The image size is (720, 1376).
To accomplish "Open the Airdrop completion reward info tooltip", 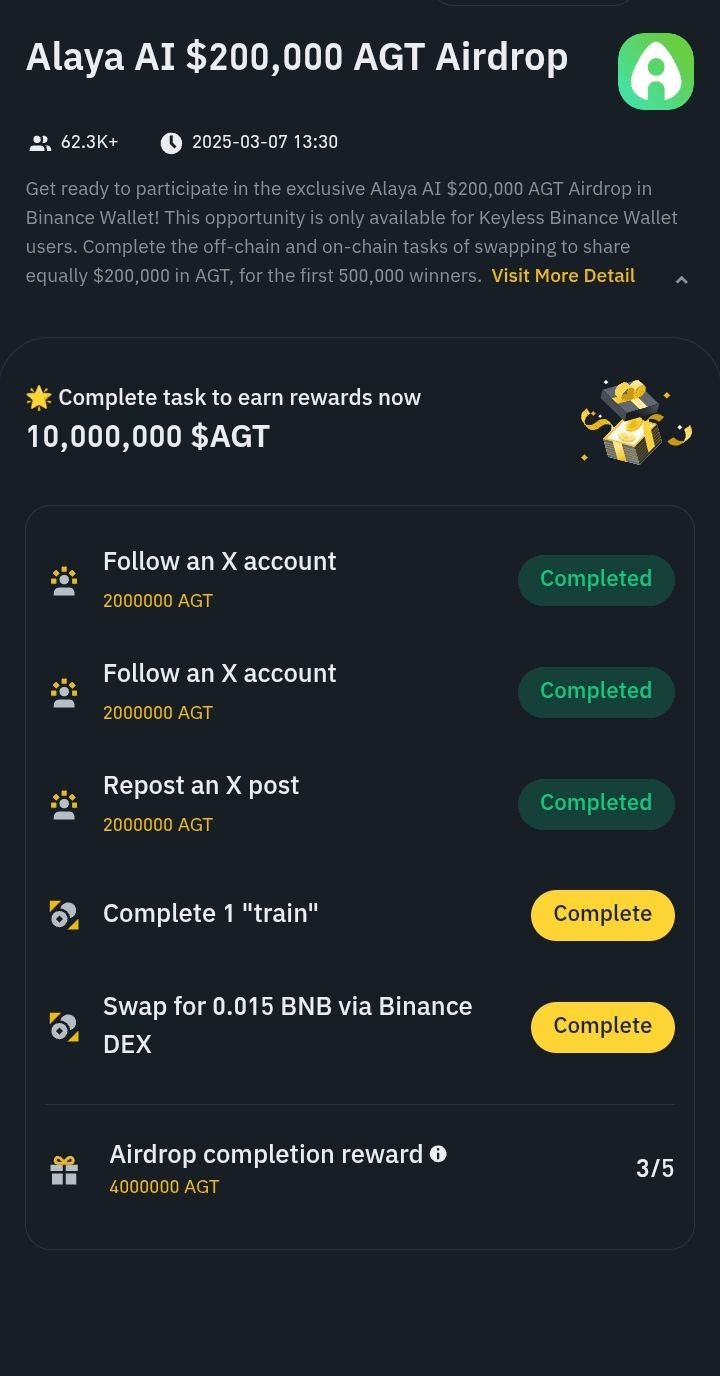I will click(438, 1154).
